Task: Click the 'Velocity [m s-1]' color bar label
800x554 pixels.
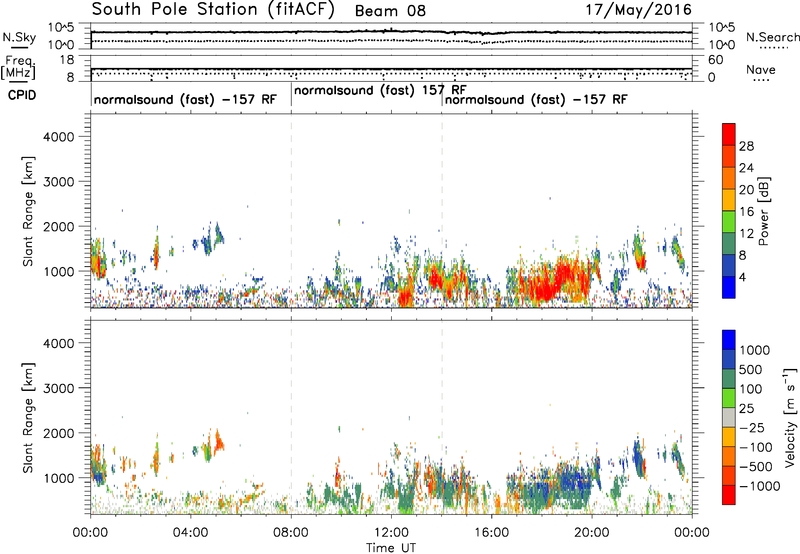Action: [x=790, y=417]
